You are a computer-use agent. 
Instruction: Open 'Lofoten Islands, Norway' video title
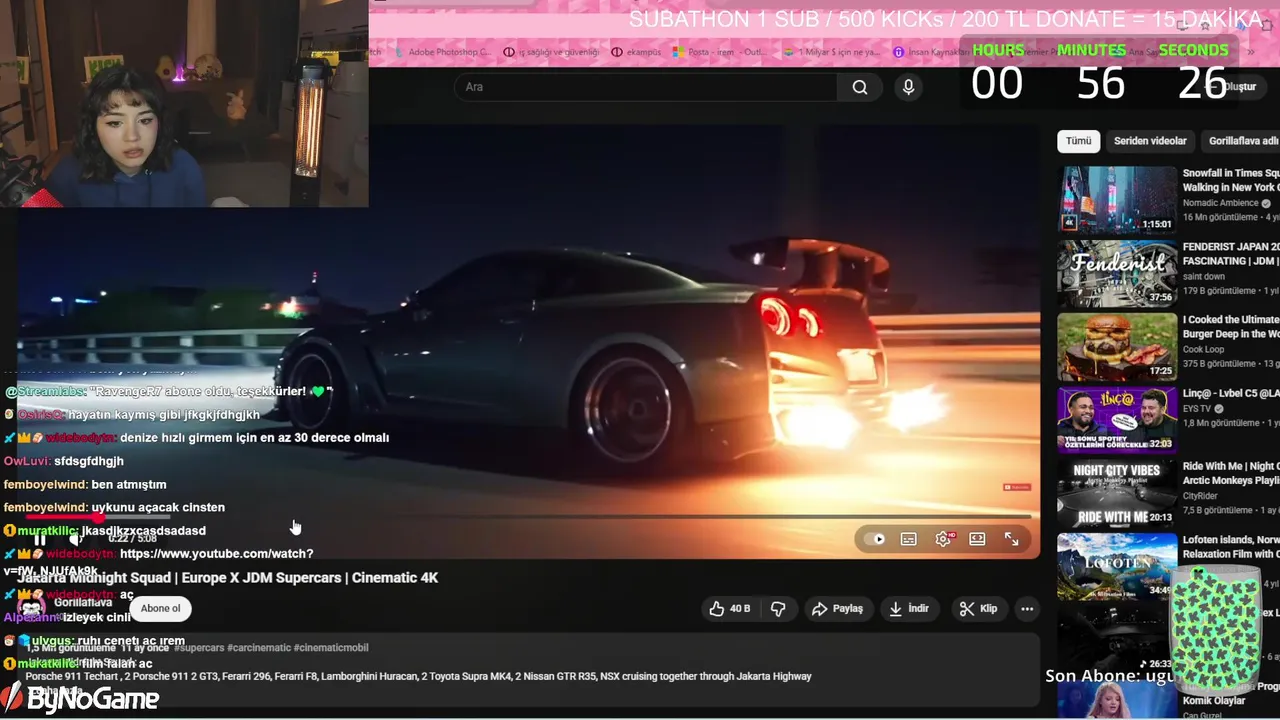(x=1231, y=547)
